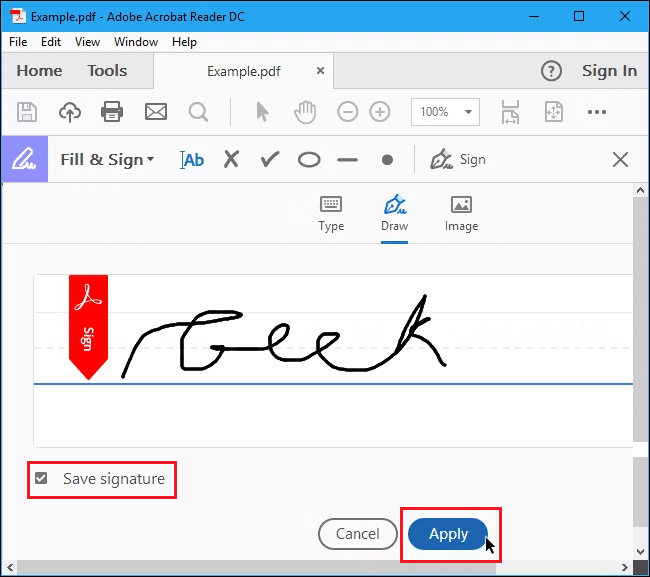Expand the Fill & Sign dropdown arrow

pyautogui.click(x=151, y=160)
